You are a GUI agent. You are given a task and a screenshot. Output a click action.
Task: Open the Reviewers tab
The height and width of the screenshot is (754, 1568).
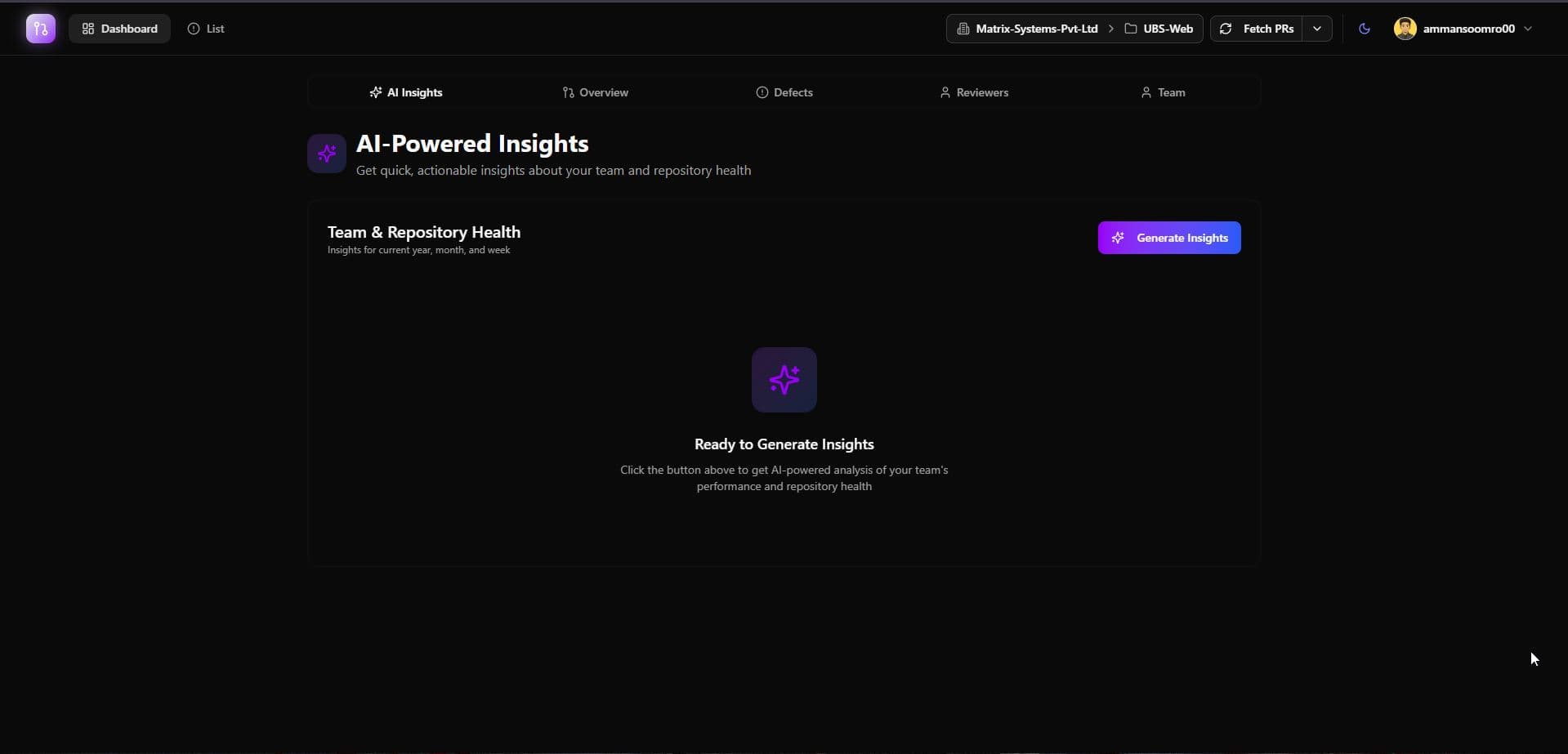tap(974, 92)
